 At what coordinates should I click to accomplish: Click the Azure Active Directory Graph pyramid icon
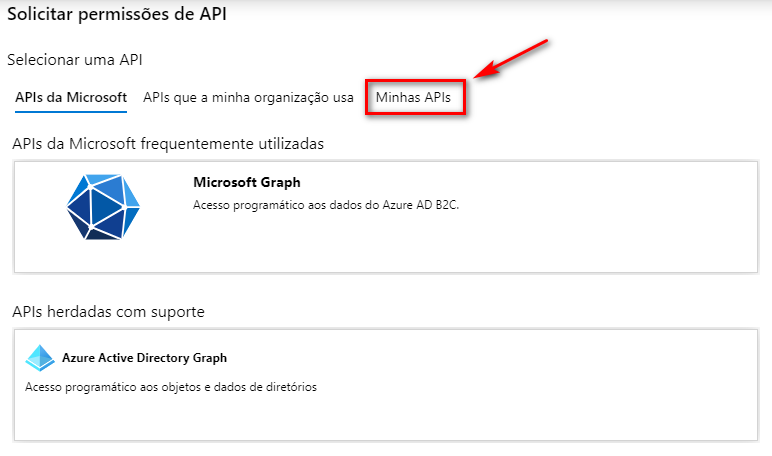pos(40,358)
